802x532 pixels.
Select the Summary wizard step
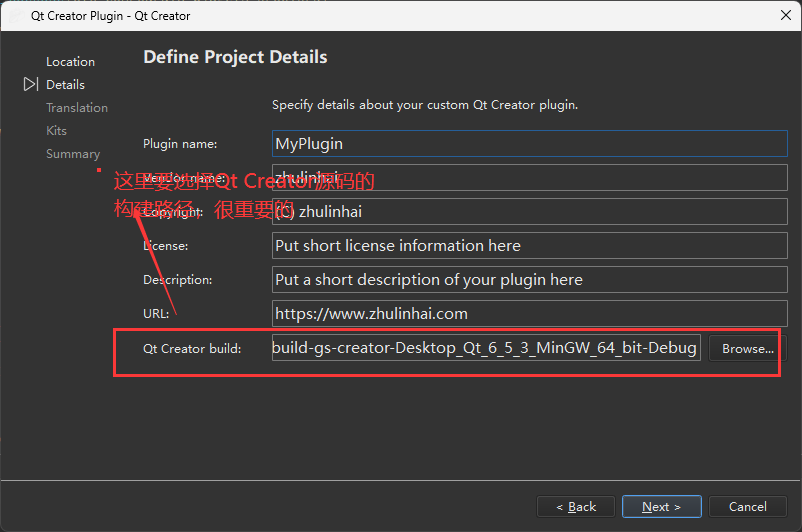73,154
